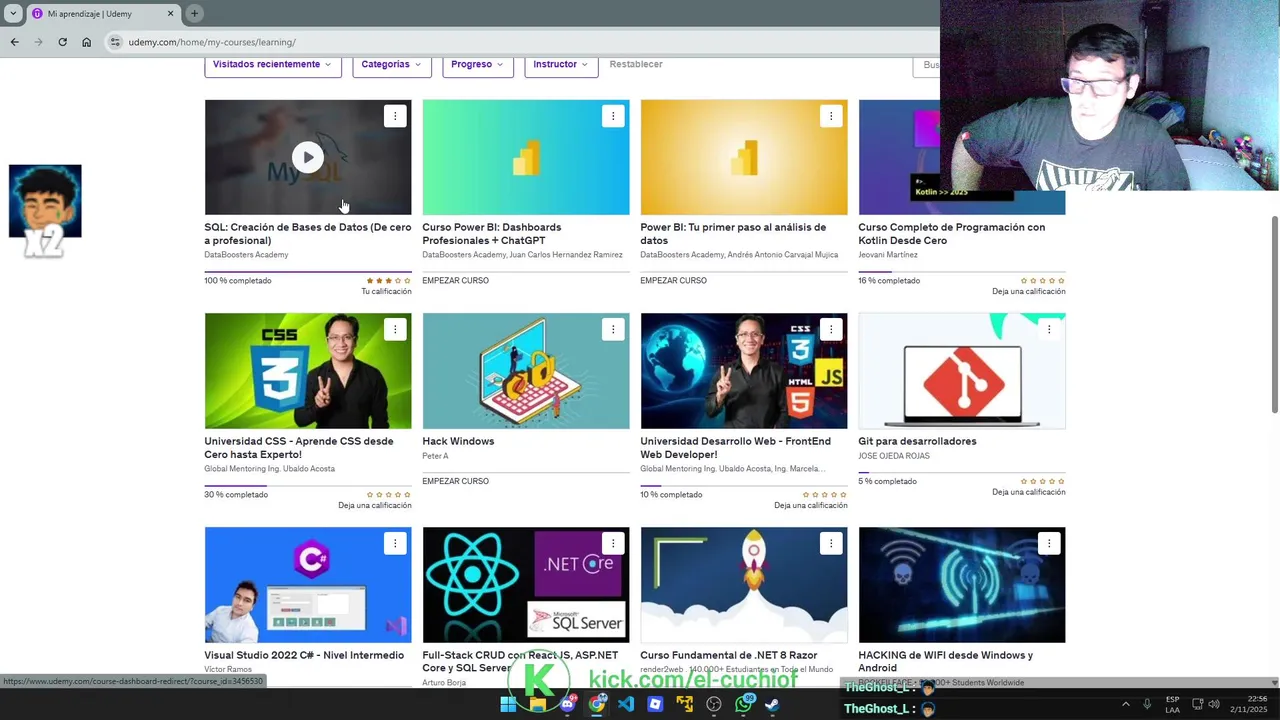Open Curso Completo de Programación con Kotlin title
1280x720 pixels.
point(952,234)
